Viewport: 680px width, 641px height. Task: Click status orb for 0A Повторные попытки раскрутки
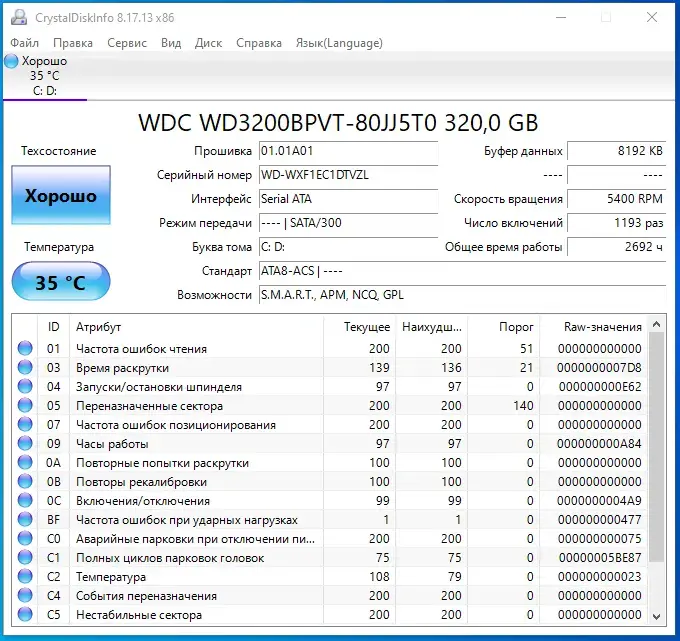pyautogui.click(x=25, y=463)
